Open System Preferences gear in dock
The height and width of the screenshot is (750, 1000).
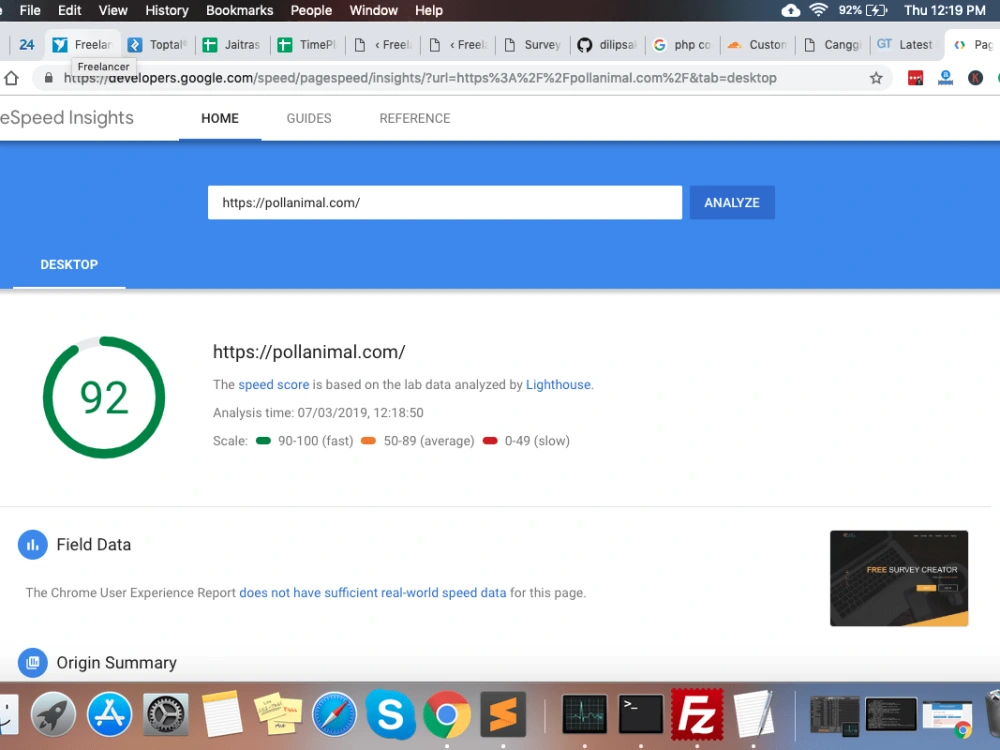166,714
